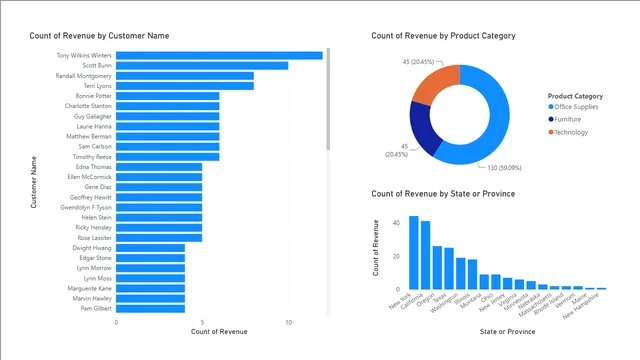Image resolution: width=640 pixels, height=360 pixels.
Task: Click the Lynn Morrow label
Action: point(94,268)
